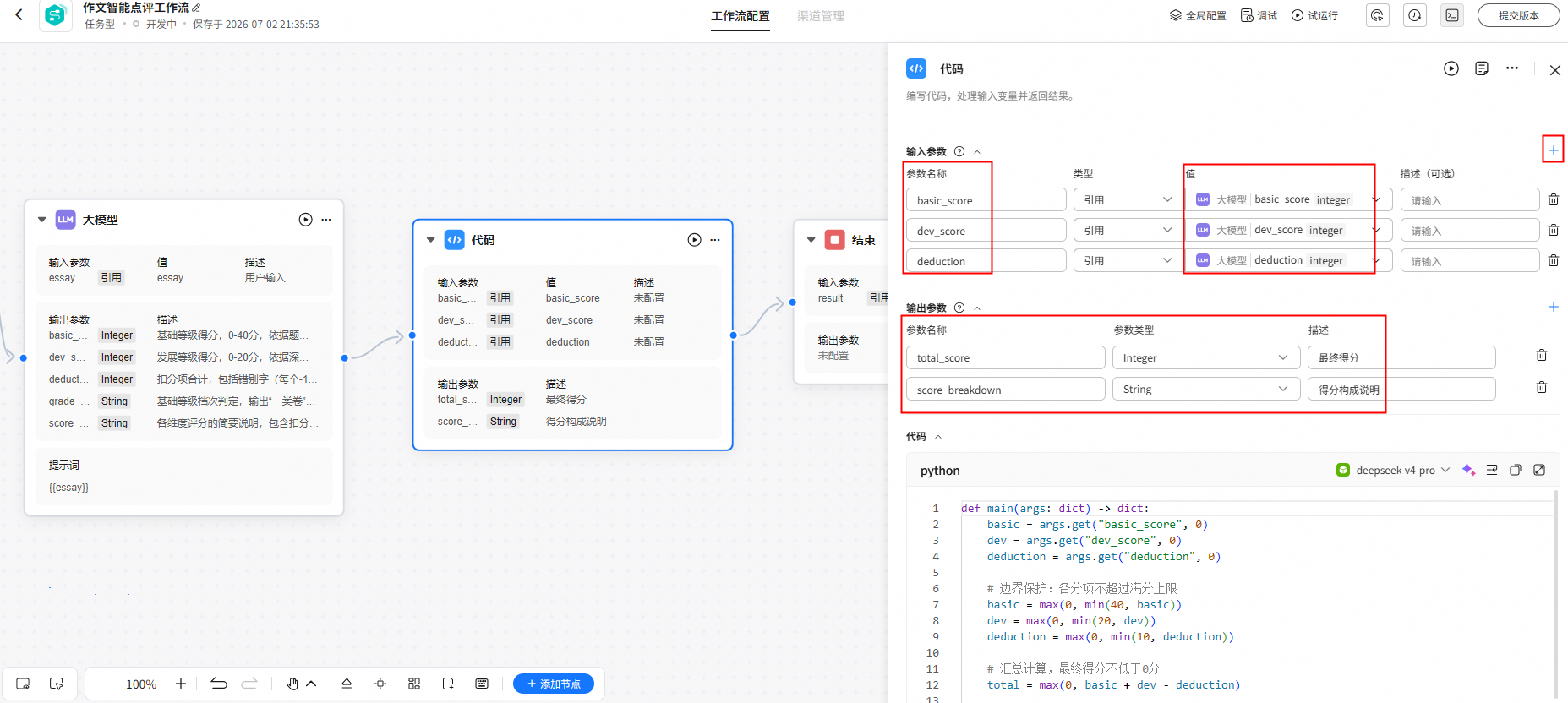Click the AI code generation sparkle icon

click(x=1469, y=470)
